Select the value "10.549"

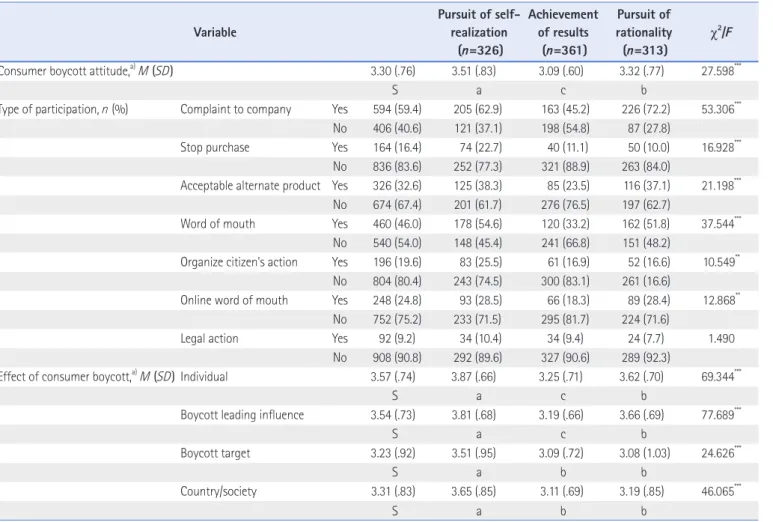click(x=719, y=262)
